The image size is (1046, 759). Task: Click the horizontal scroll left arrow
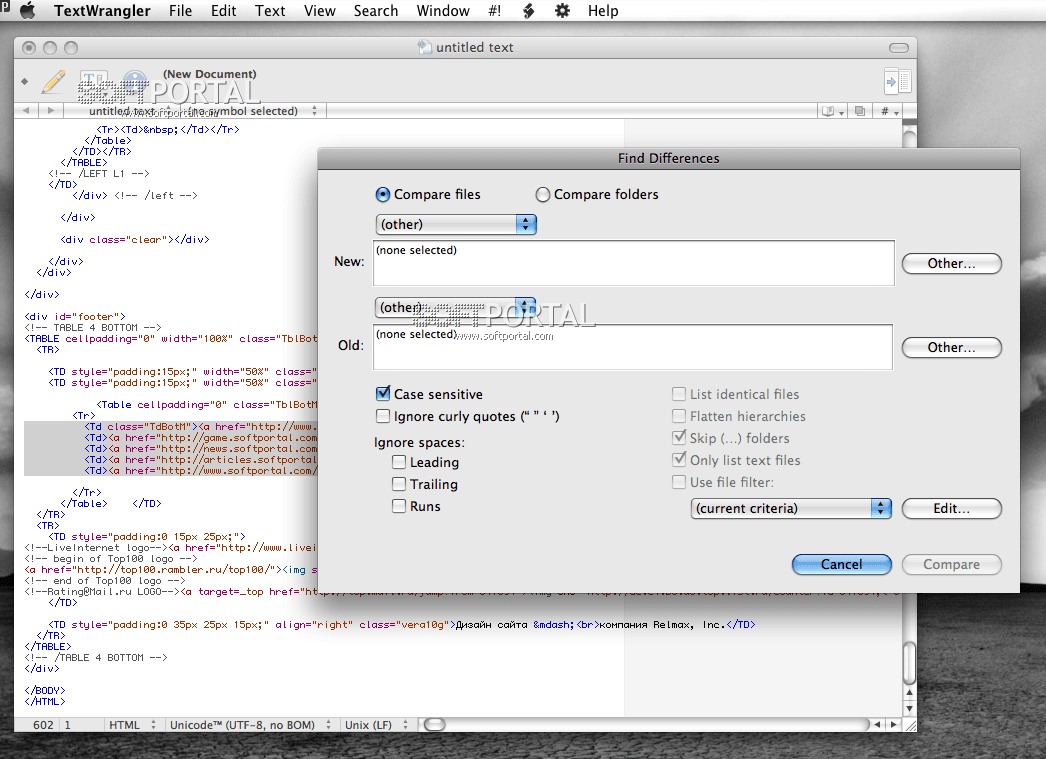(877, 724)
